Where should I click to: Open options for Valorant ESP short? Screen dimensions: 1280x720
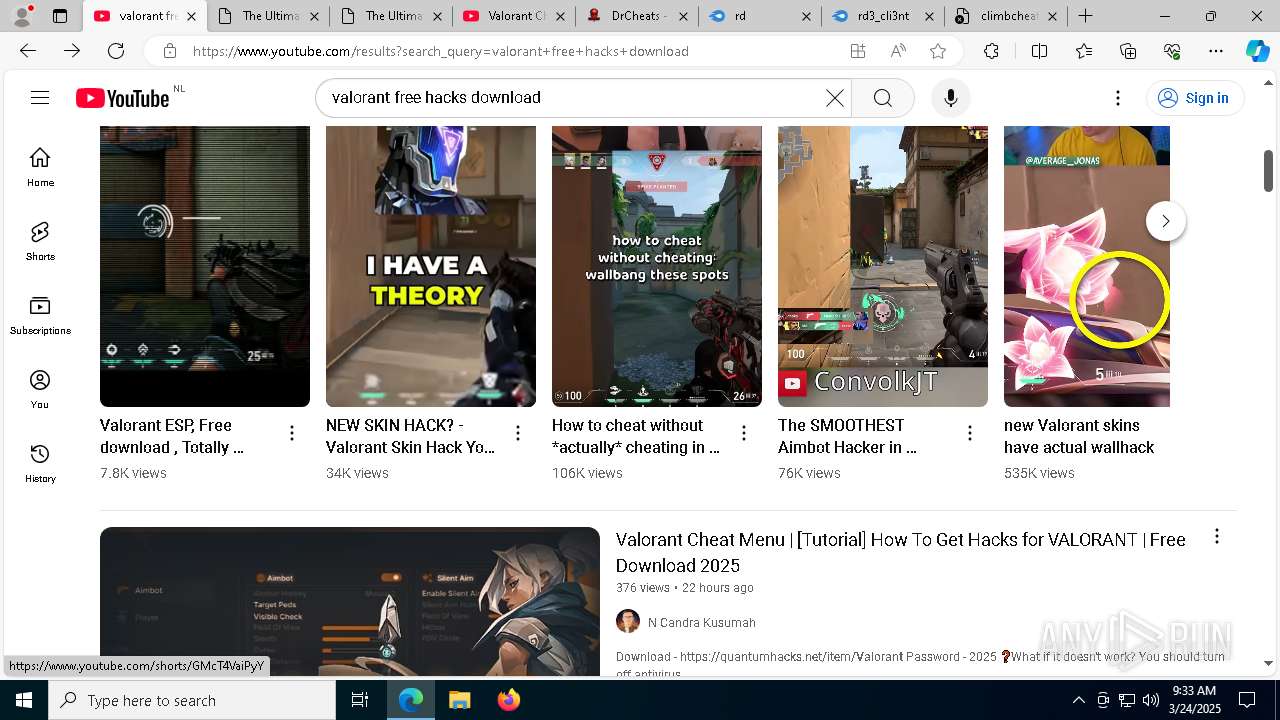point(292,433)
